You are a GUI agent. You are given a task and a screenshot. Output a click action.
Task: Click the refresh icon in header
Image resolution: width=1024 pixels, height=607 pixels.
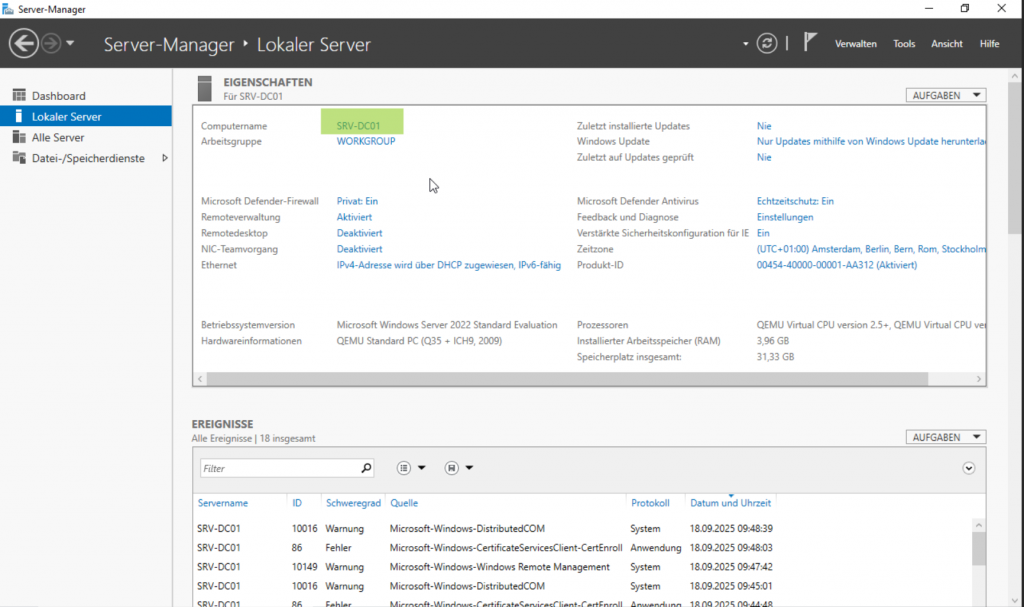tap(767, 43)
